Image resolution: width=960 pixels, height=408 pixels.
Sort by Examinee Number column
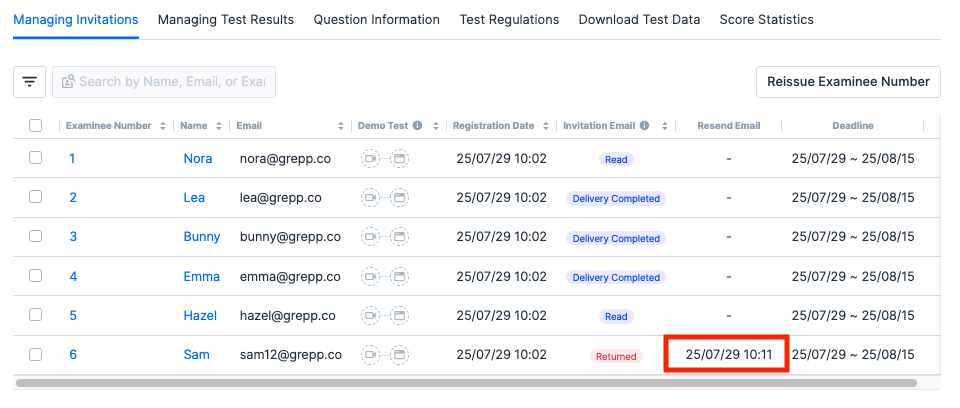click(x=162, y=126)
